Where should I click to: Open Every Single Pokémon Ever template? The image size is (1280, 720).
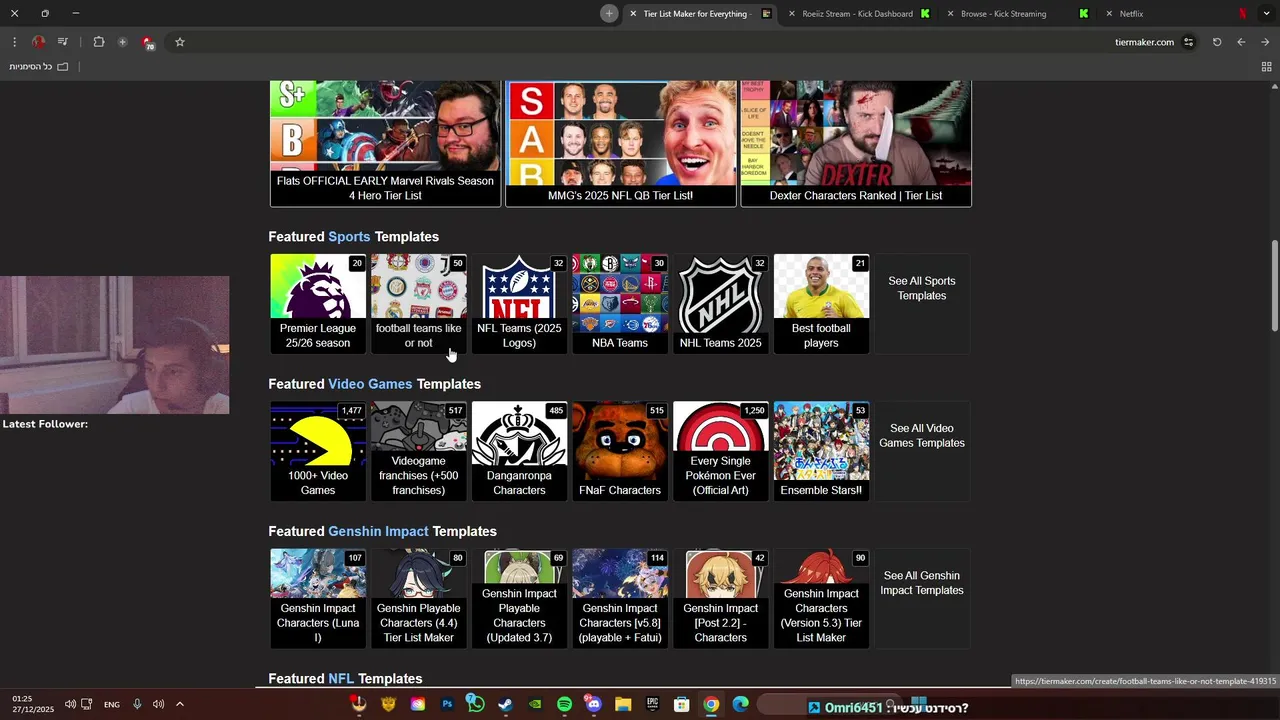tap(721, 451)
